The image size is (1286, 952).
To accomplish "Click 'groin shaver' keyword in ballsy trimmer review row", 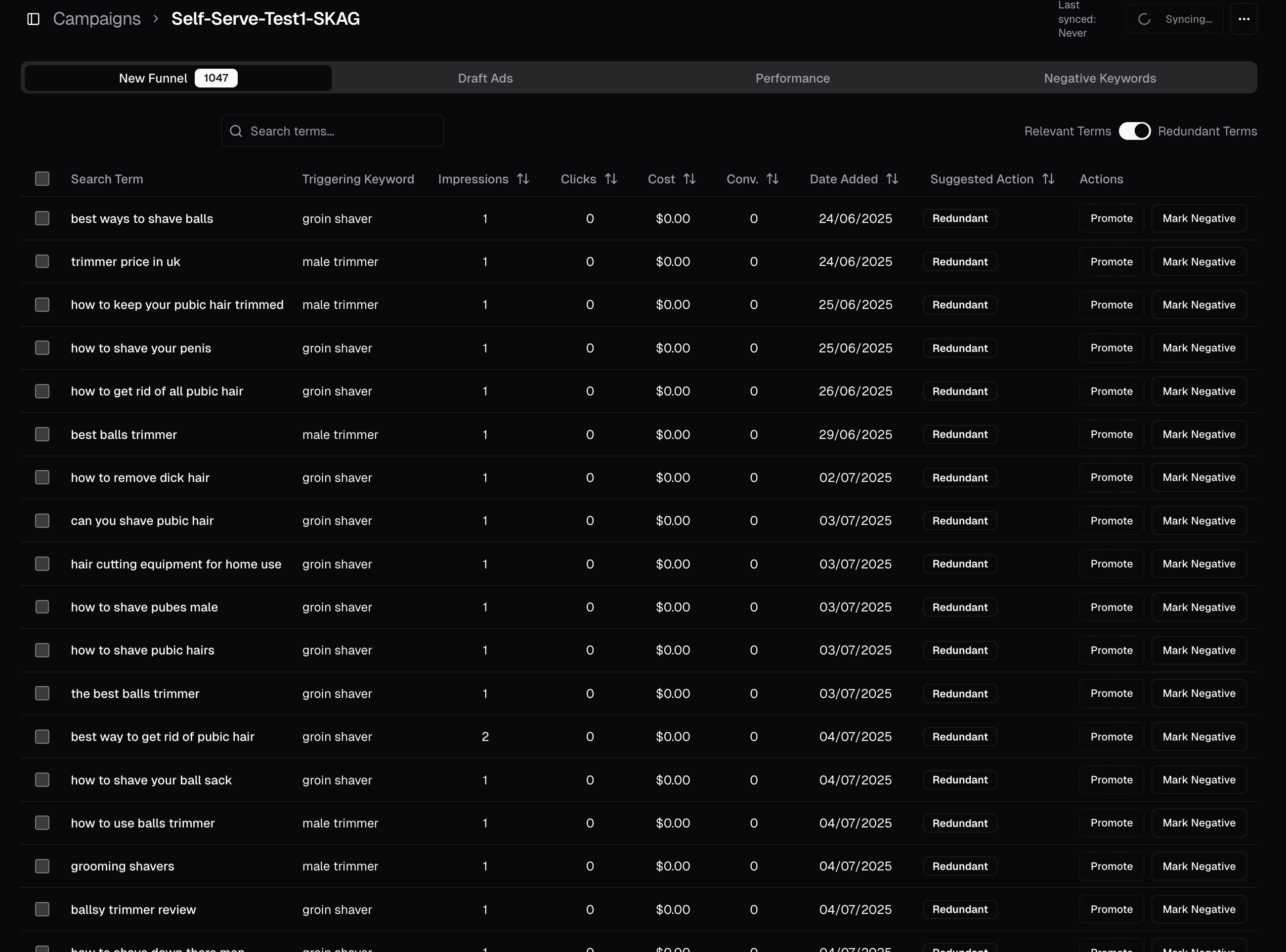I will click(x=337, y=909).
